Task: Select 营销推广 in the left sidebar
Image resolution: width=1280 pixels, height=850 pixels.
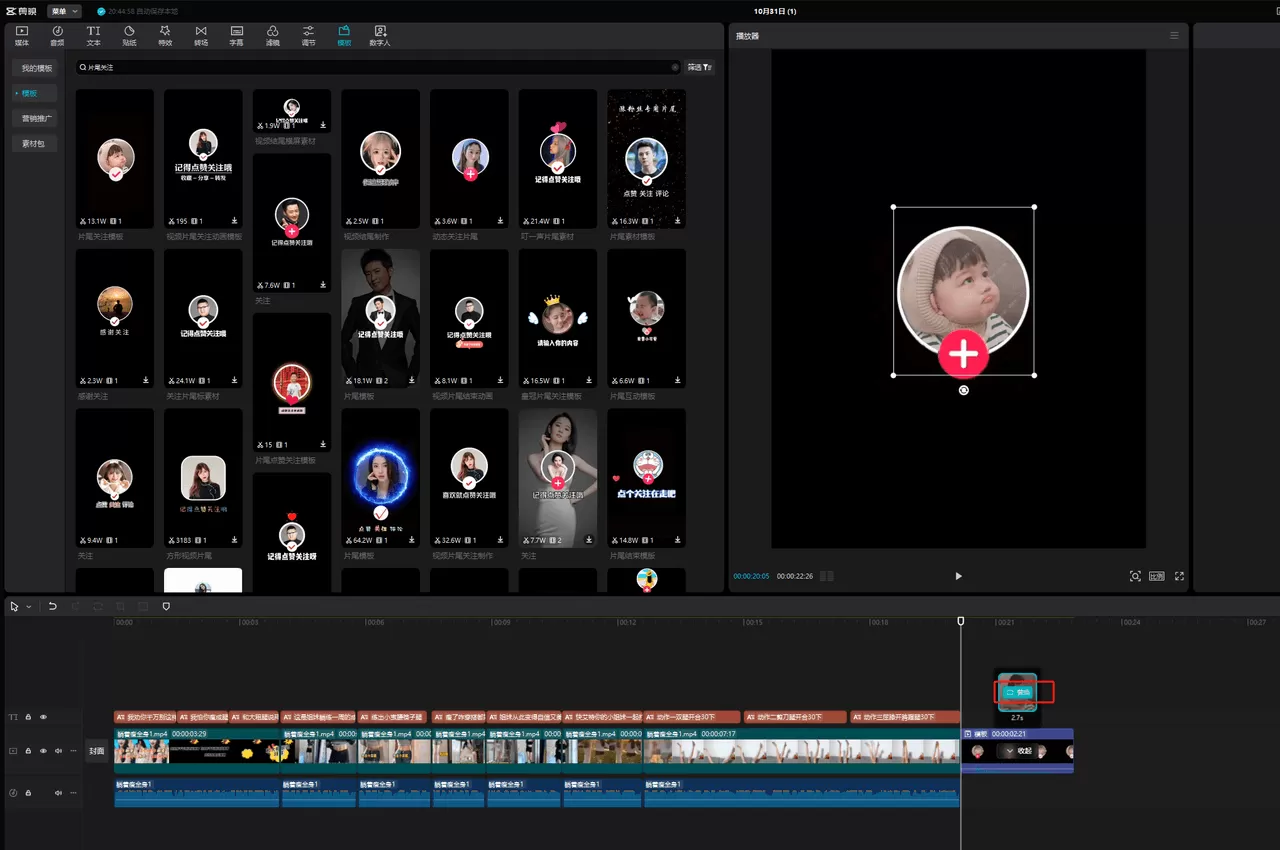Action: (38, 118)
